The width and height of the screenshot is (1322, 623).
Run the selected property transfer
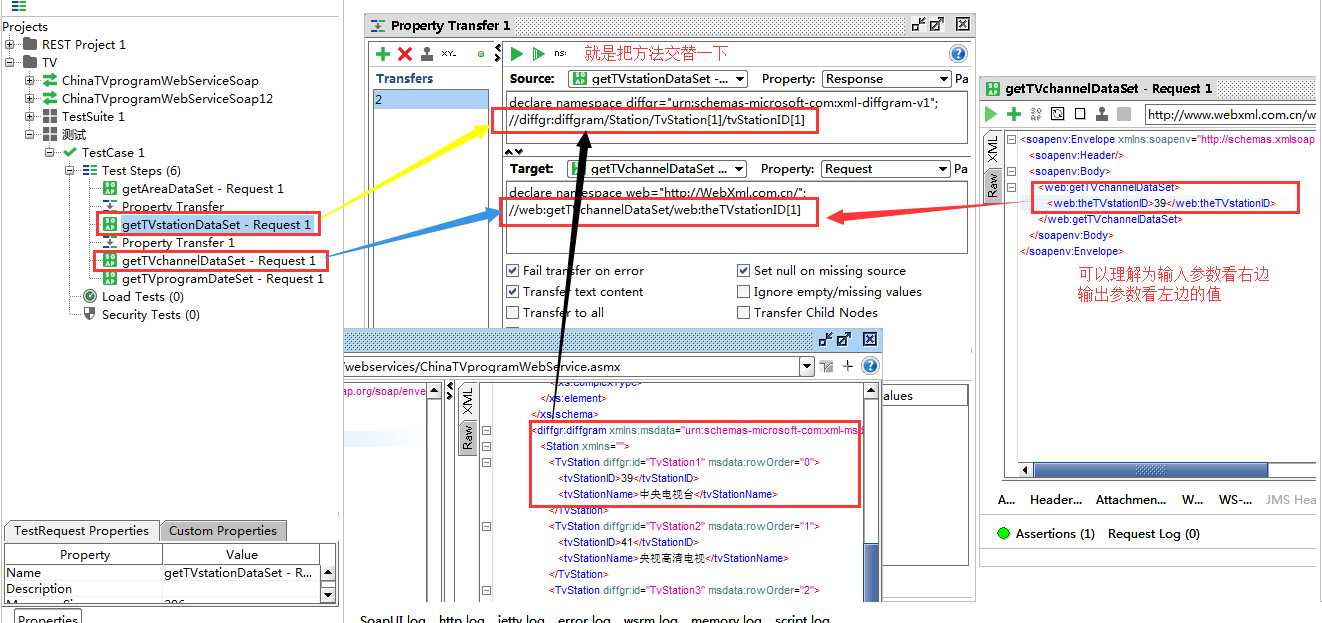517,54
